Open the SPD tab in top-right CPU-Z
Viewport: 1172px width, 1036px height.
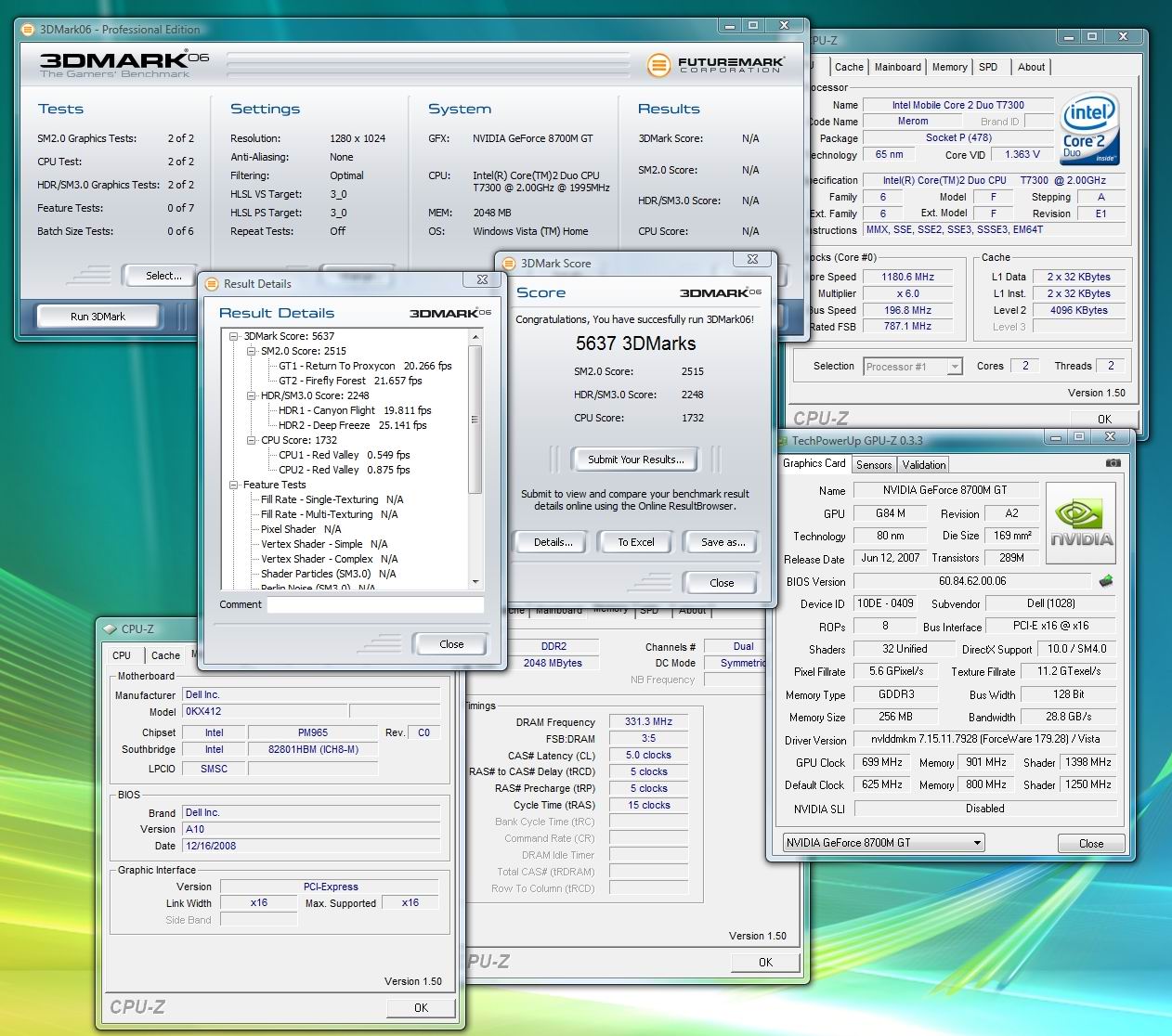point(989,67)
